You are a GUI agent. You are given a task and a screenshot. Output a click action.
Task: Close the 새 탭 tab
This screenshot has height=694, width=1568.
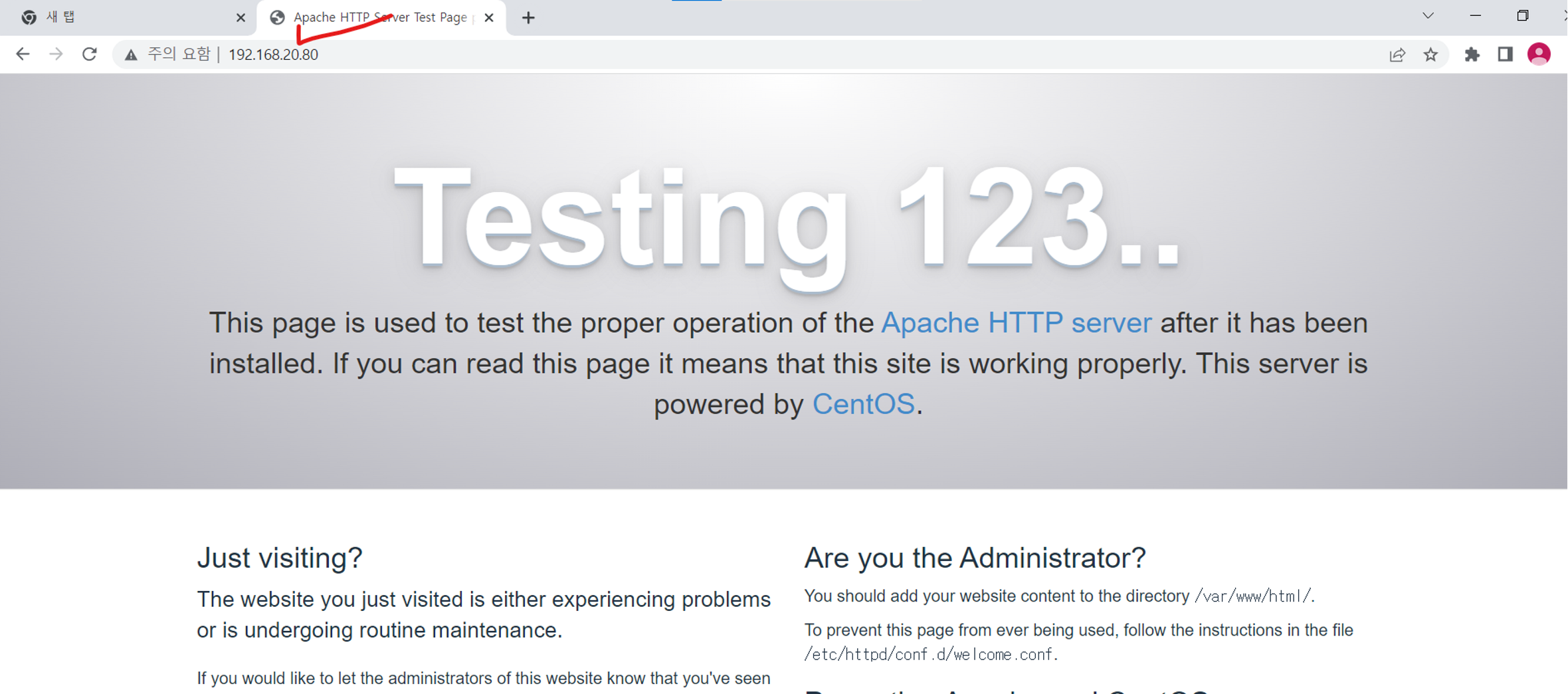click(241, 18)
